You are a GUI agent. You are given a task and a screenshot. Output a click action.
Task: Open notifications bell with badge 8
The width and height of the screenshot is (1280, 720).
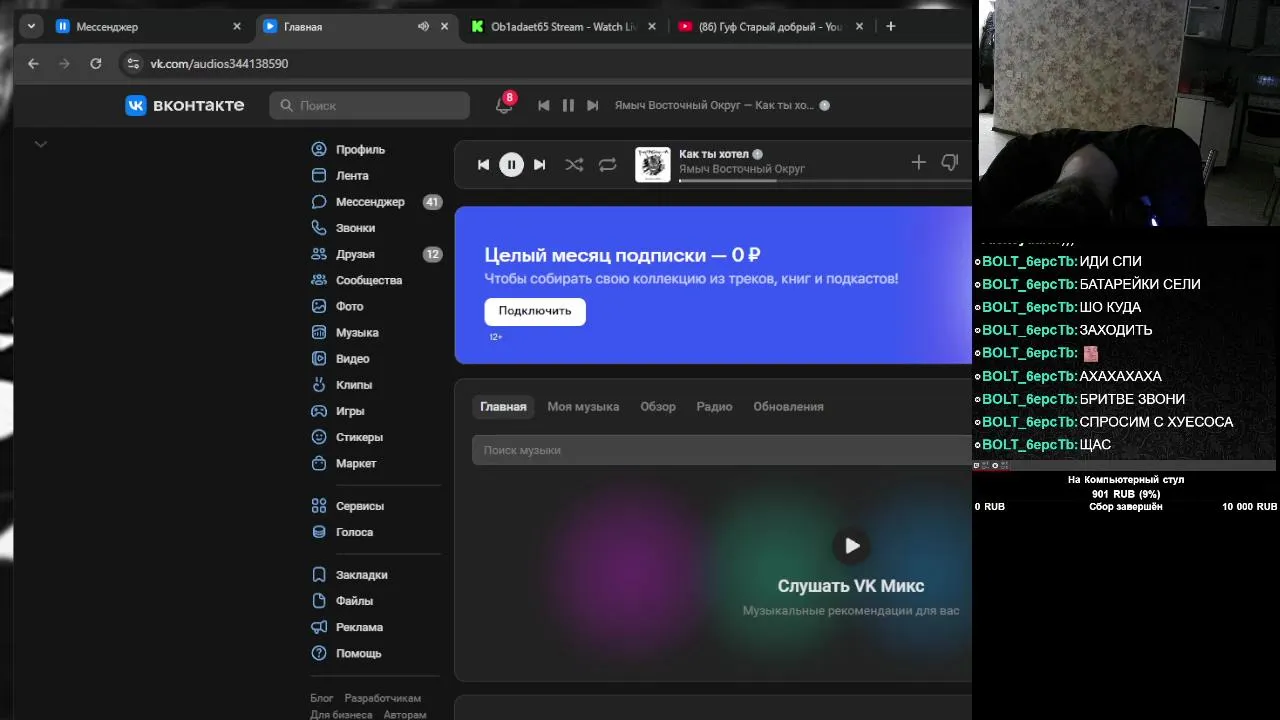click(x=504, y=105)
